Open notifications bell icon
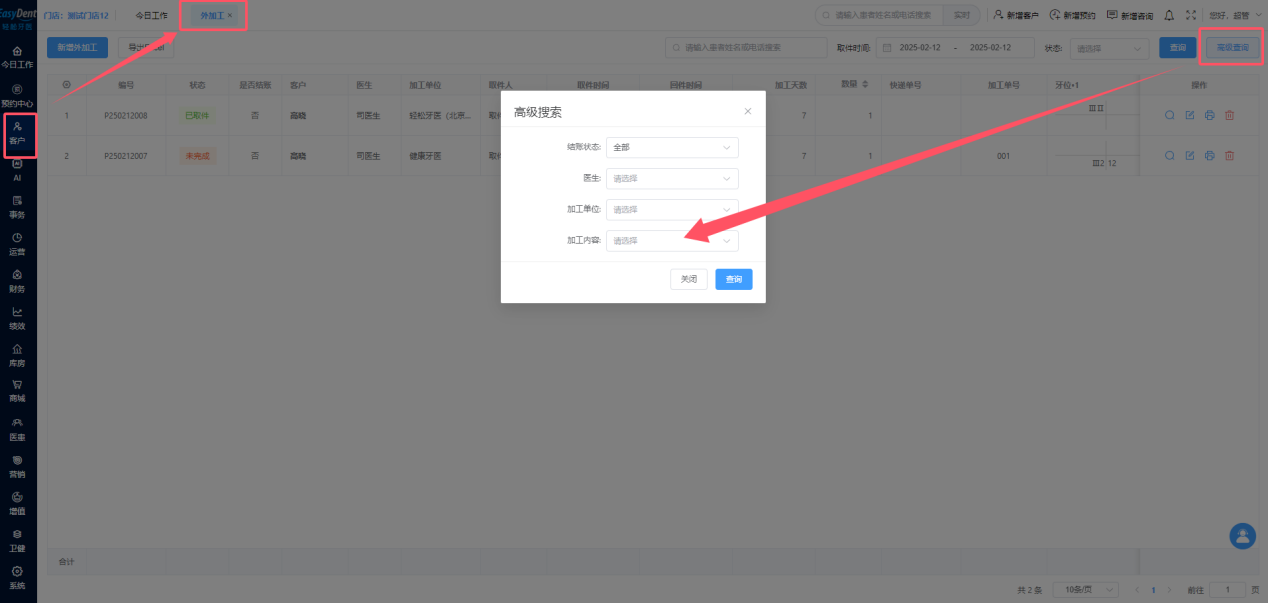Viewport: 1268px width, 603px height. [1169, 15]
